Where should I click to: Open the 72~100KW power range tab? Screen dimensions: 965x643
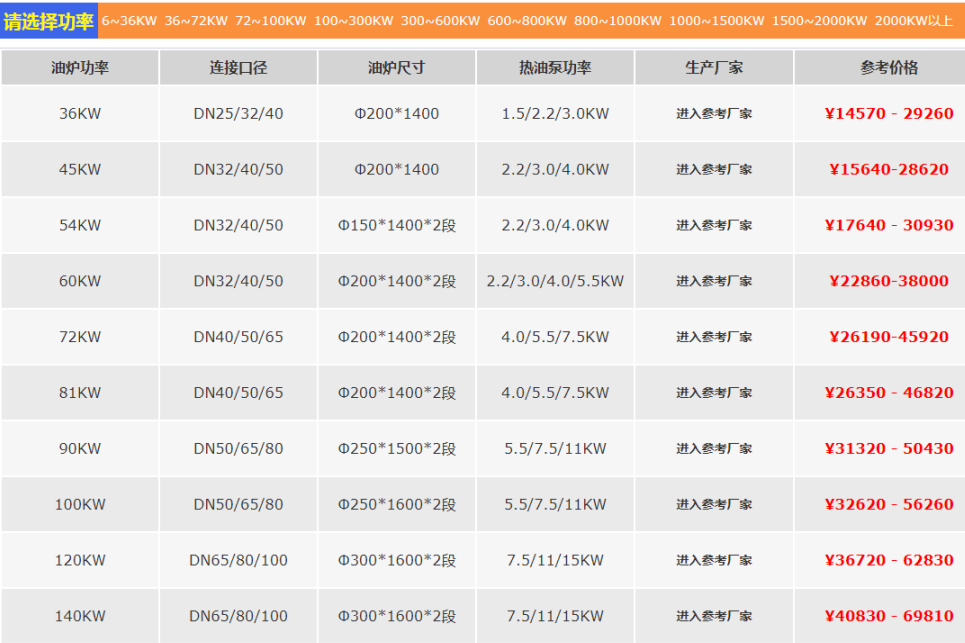coord(270,20)
